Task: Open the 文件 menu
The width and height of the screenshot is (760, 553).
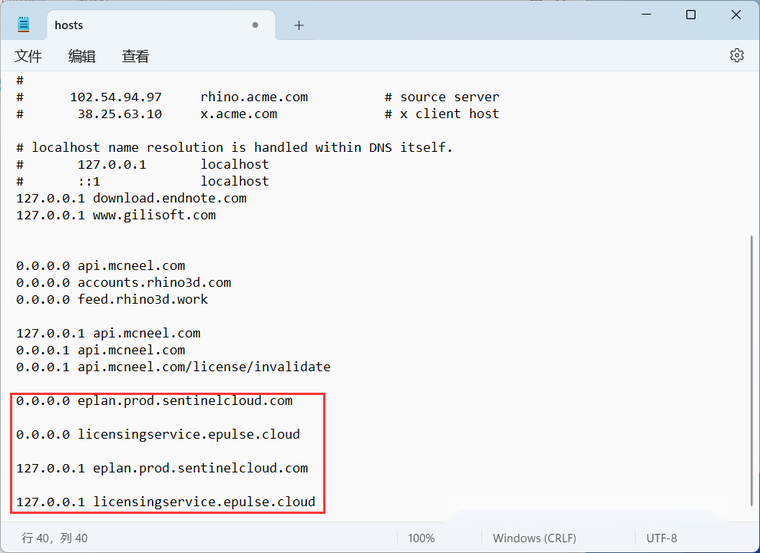Action: [28, 56]
